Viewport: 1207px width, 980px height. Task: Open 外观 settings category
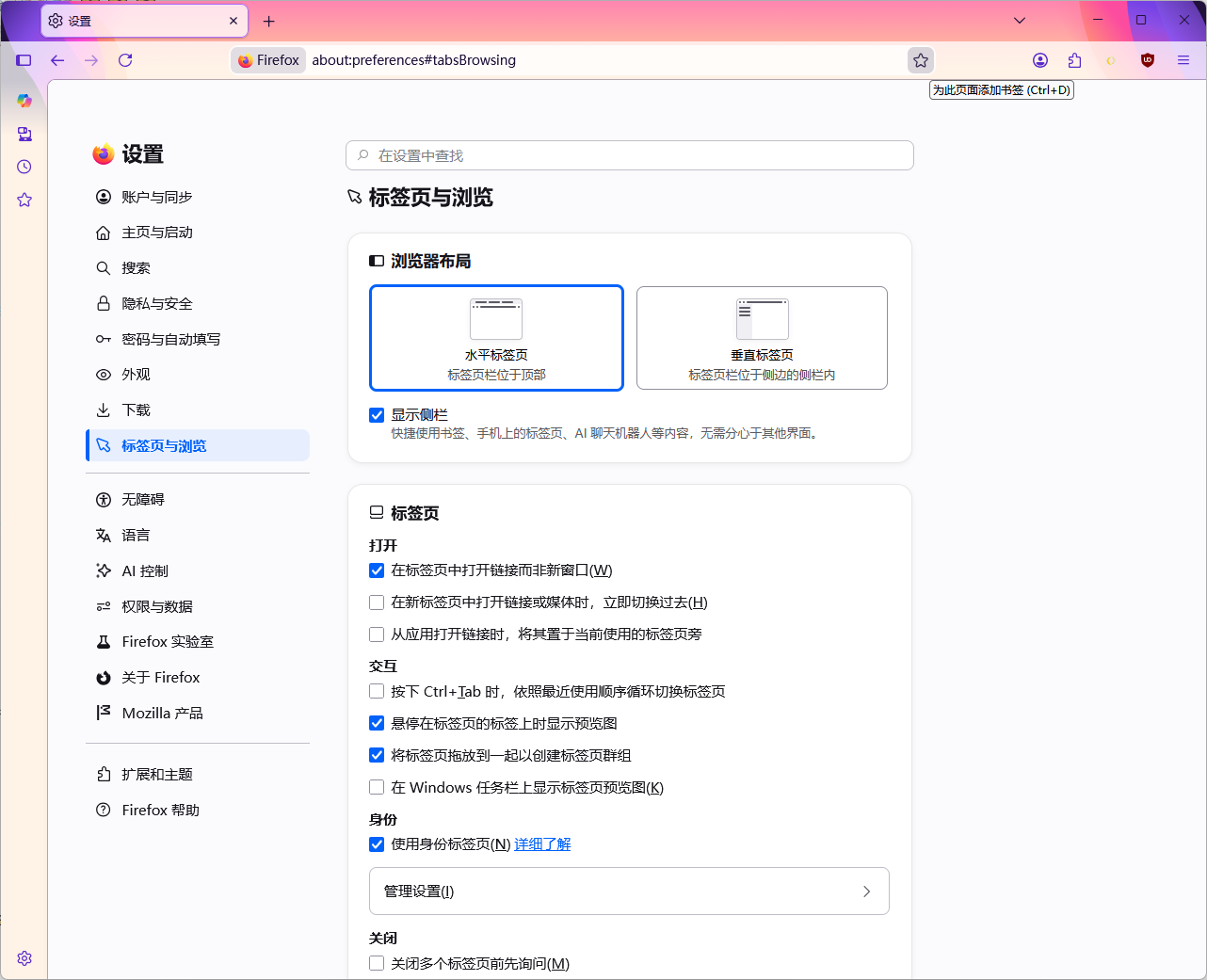(198, 375)
